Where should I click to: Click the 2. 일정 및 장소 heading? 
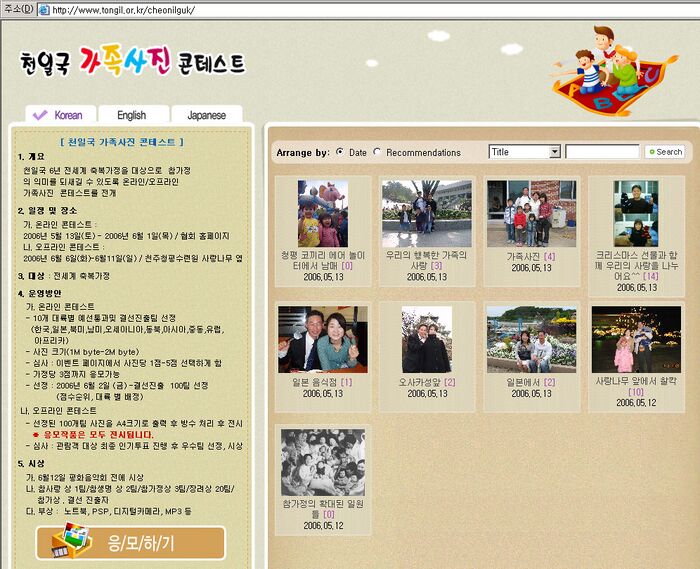coord(47,210)
